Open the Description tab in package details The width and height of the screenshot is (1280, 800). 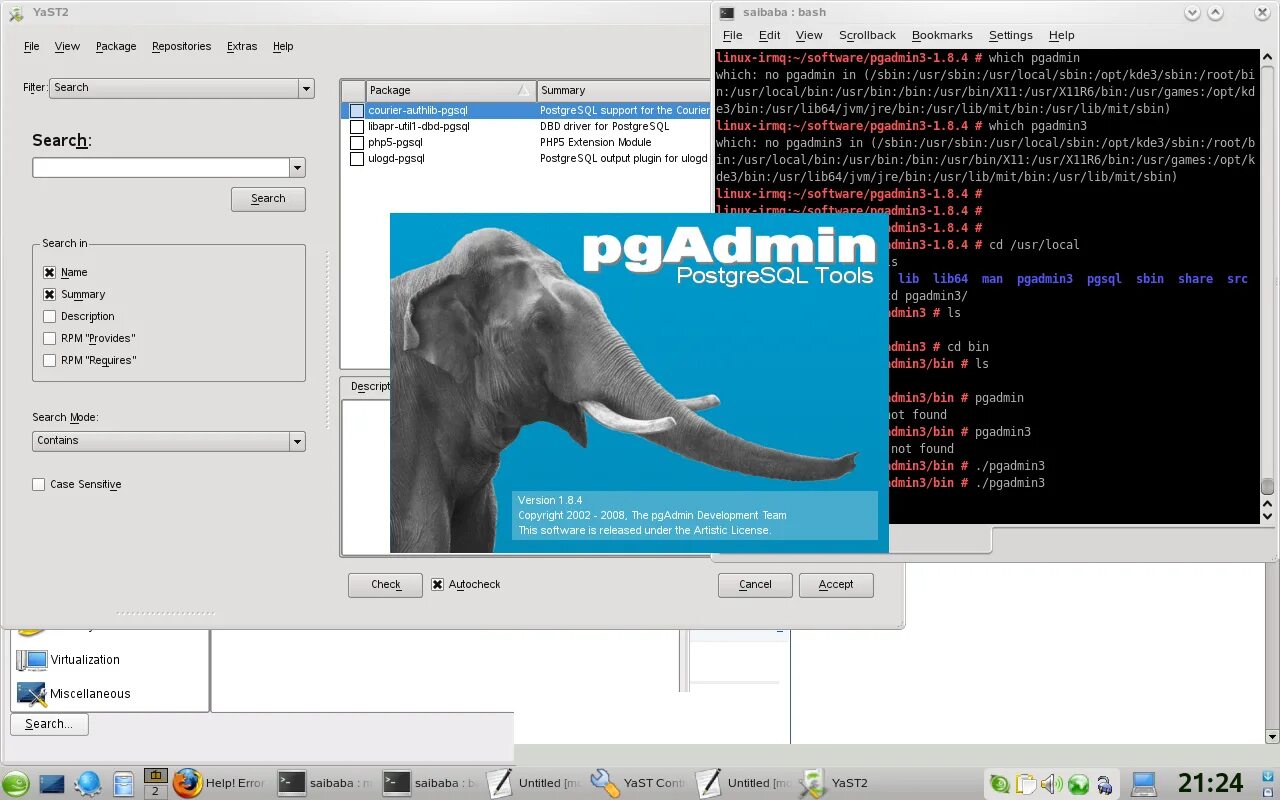366,387
